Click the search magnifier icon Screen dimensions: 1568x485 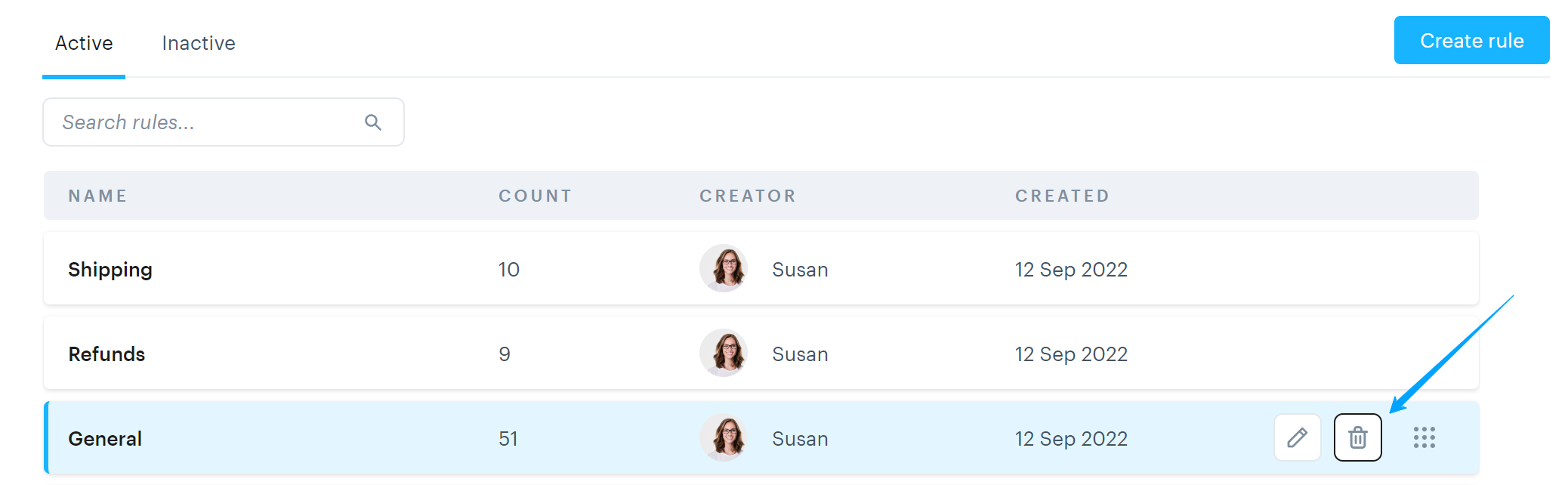click(373, 122)
